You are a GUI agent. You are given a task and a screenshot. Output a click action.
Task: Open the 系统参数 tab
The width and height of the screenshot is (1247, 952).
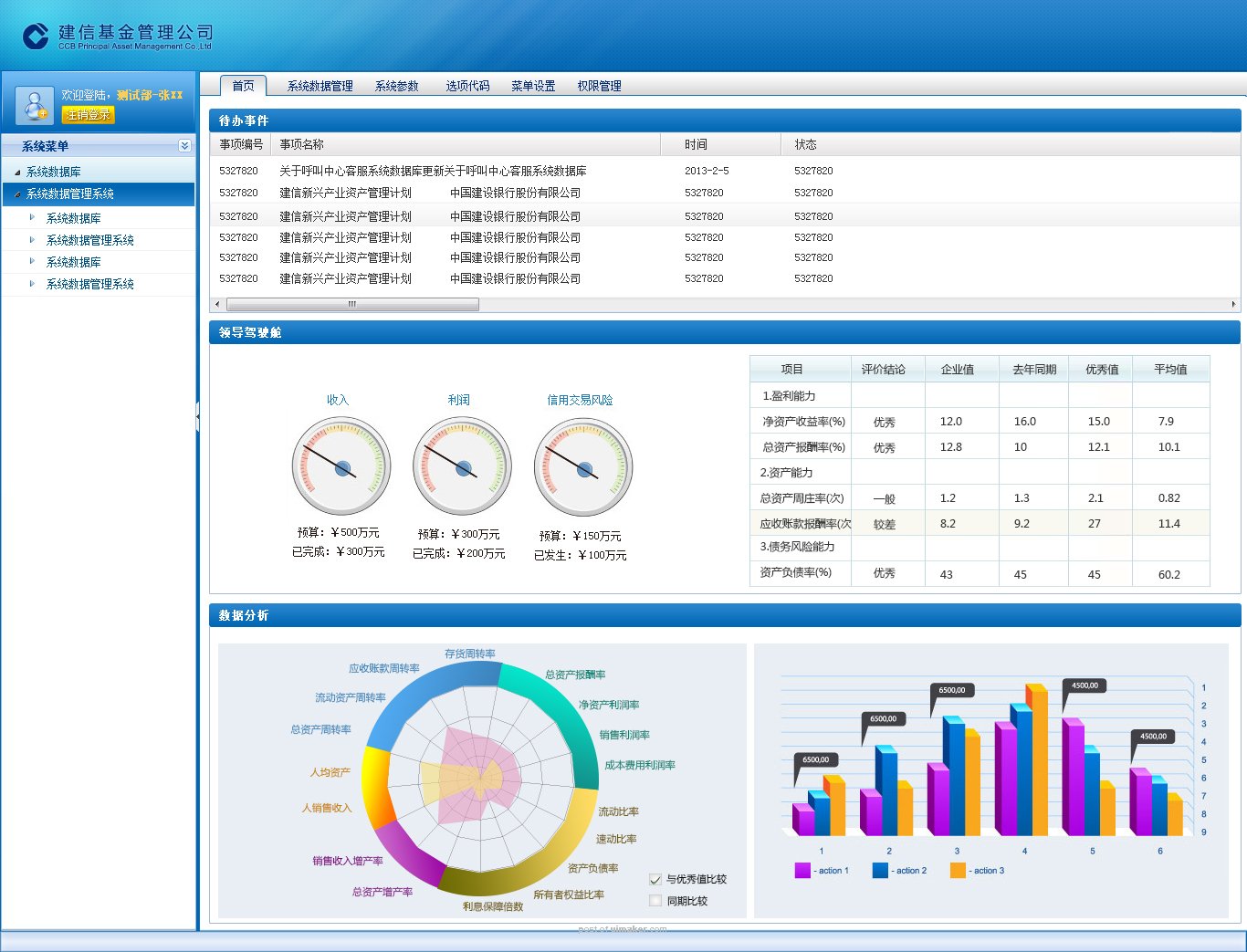[x=397, y=86]
